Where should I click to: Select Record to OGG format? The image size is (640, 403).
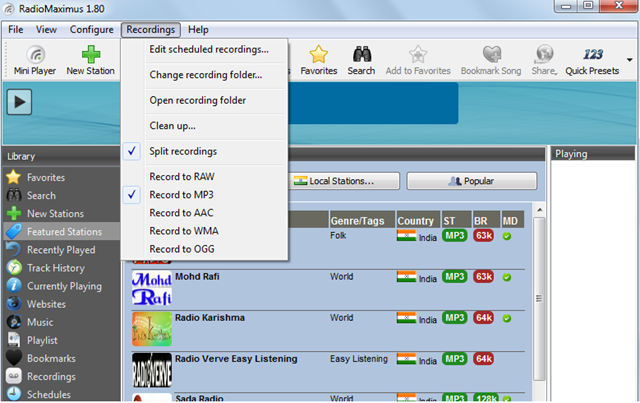coord(204,249)
